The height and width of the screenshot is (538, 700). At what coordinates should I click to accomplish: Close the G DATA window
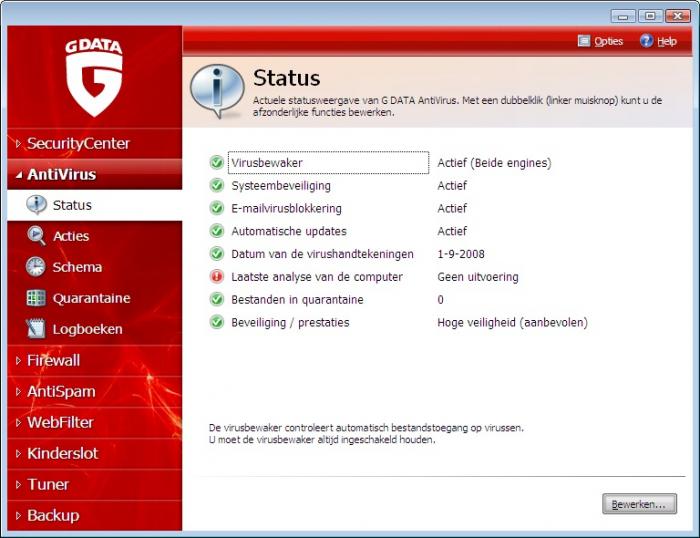pyautogui.click(x=678, y=16)
